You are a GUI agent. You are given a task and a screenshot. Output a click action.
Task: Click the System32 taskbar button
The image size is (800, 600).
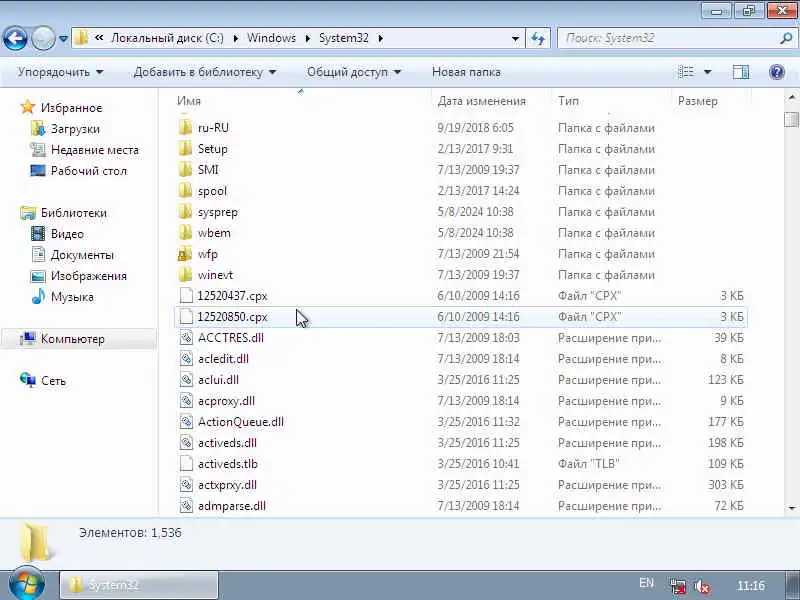coord(139,585)
